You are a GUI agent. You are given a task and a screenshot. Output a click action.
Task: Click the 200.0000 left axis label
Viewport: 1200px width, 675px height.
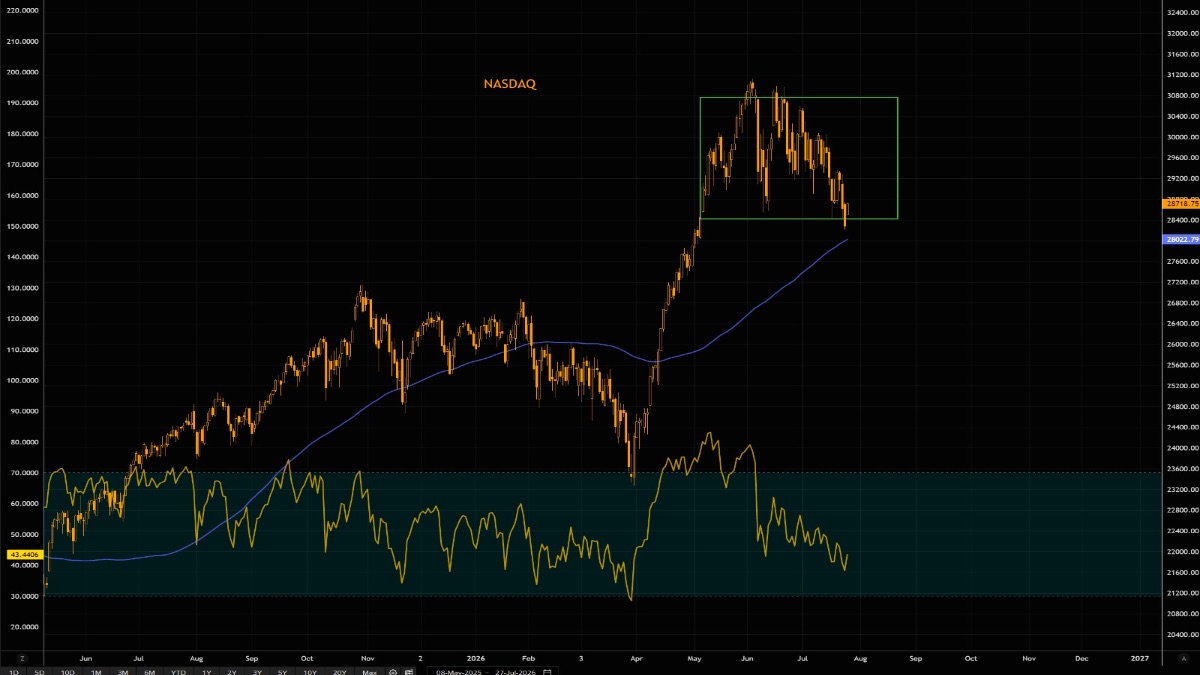22,72
